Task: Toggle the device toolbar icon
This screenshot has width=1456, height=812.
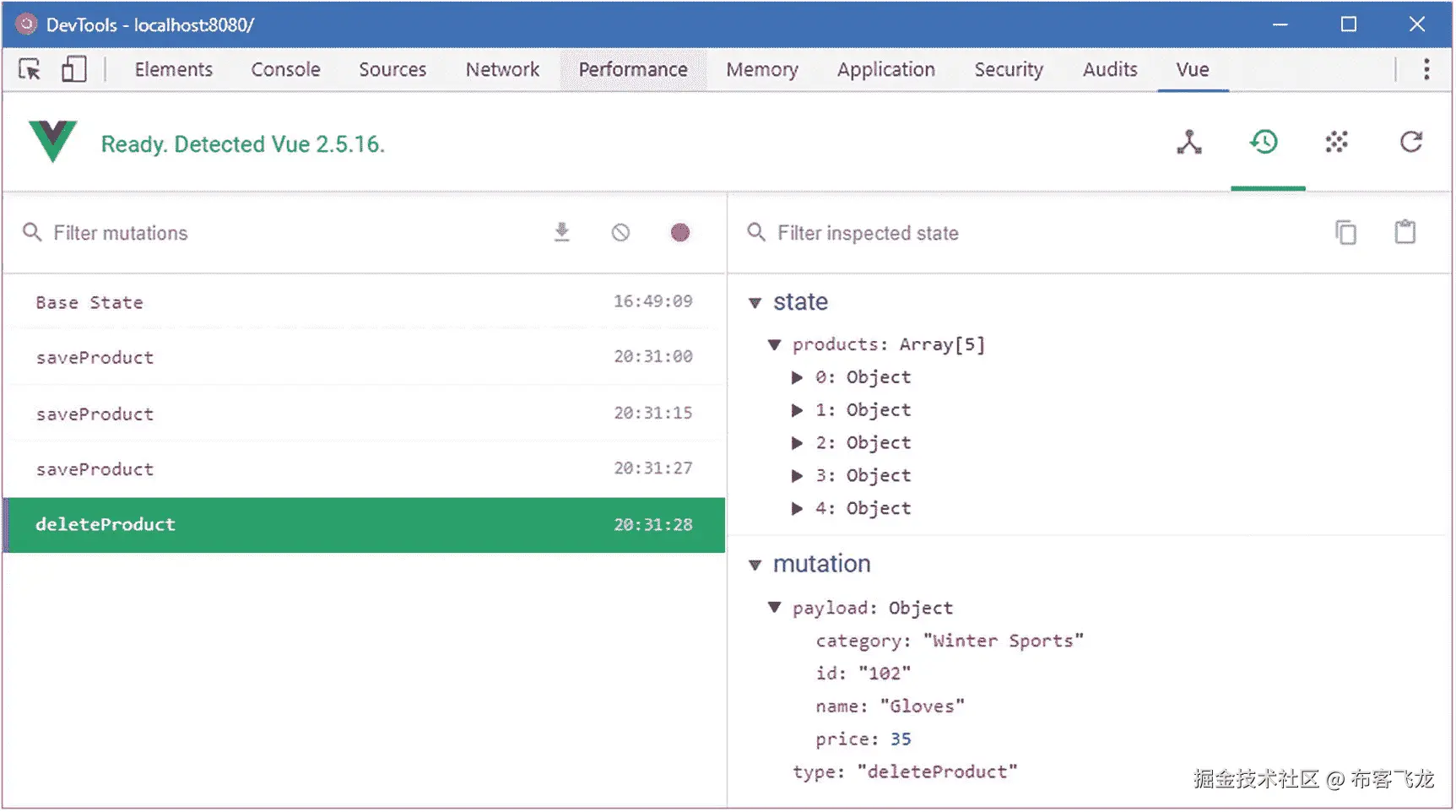Action: 74,69
